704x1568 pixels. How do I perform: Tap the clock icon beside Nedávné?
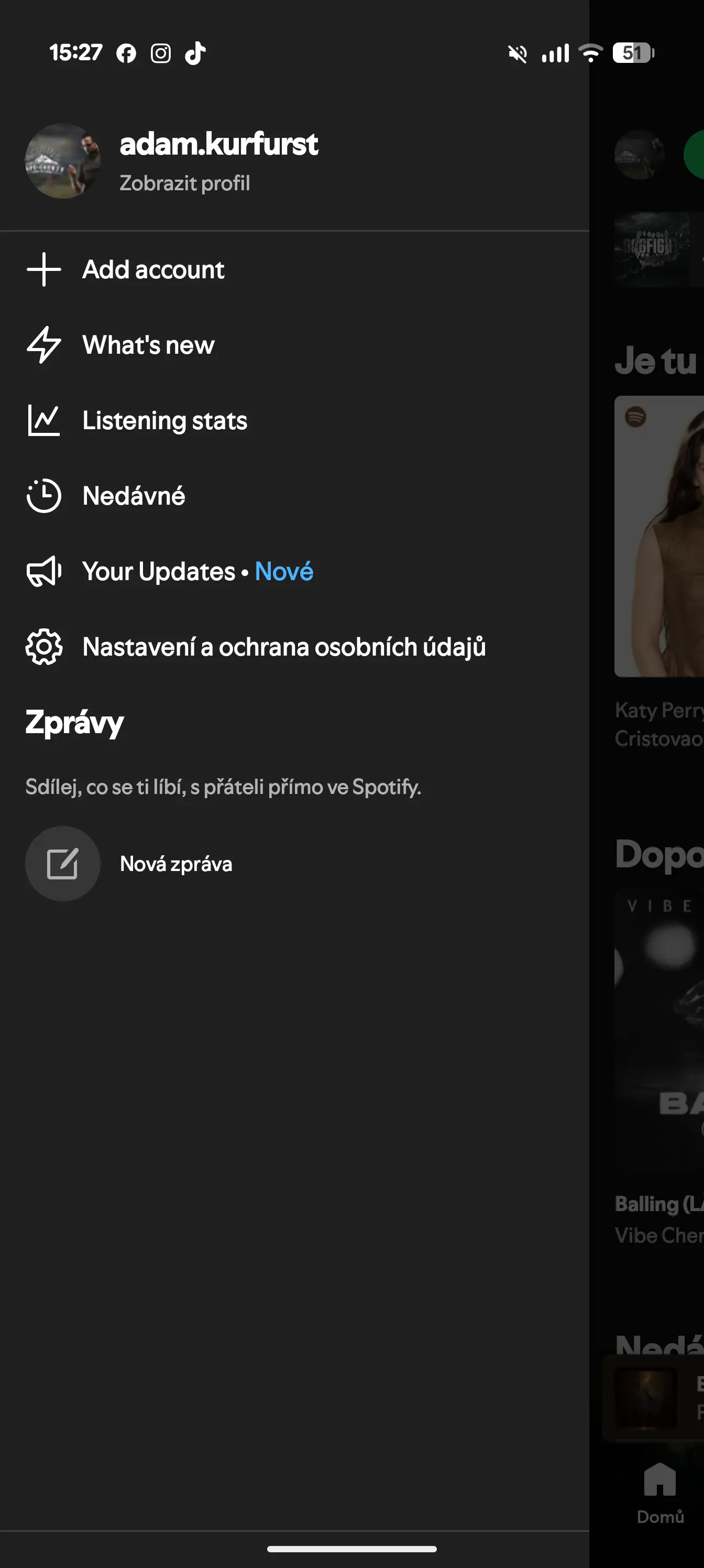tap(44, 496)
